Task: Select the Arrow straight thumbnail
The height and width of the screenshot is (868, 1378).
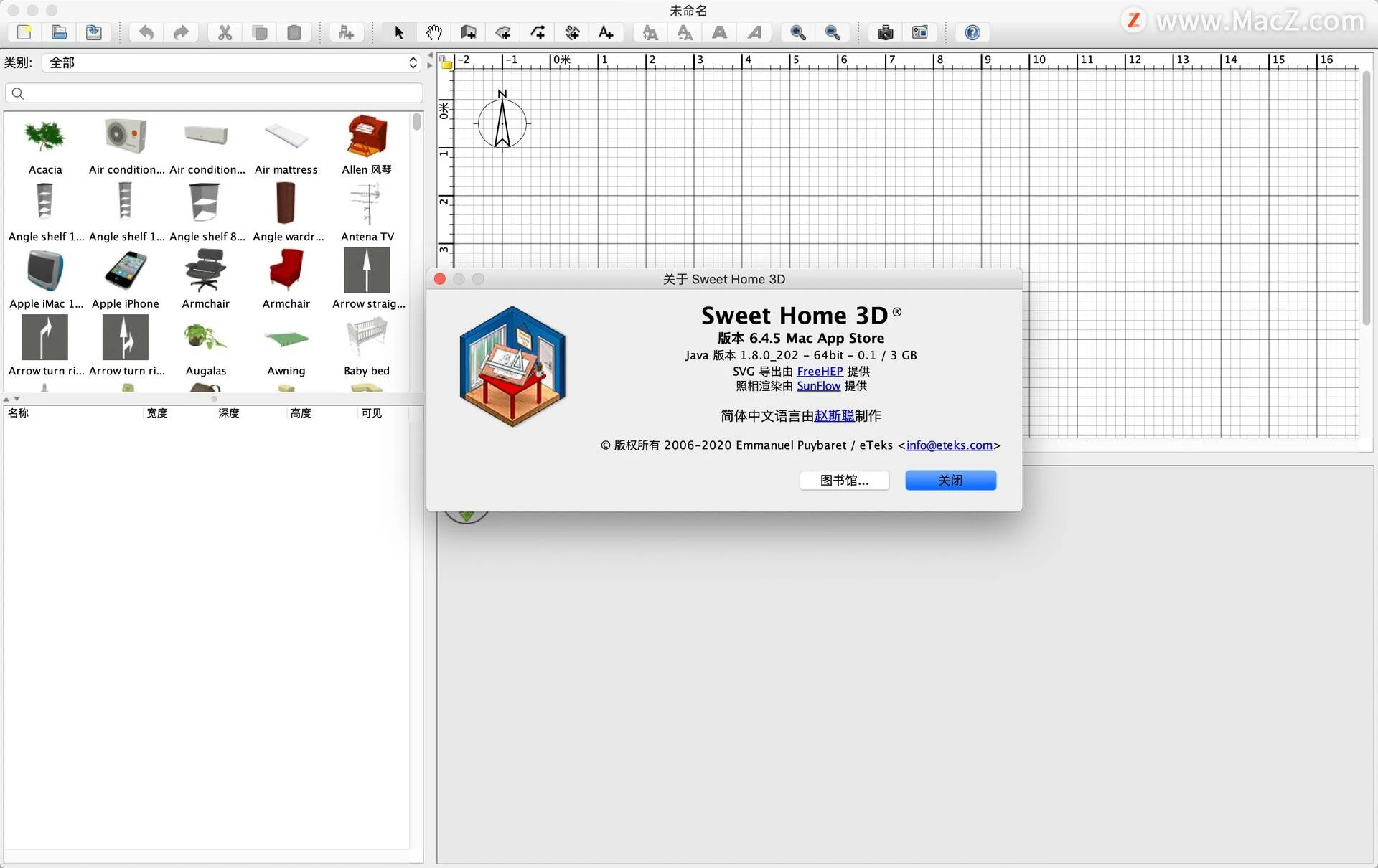Action: 367,270
